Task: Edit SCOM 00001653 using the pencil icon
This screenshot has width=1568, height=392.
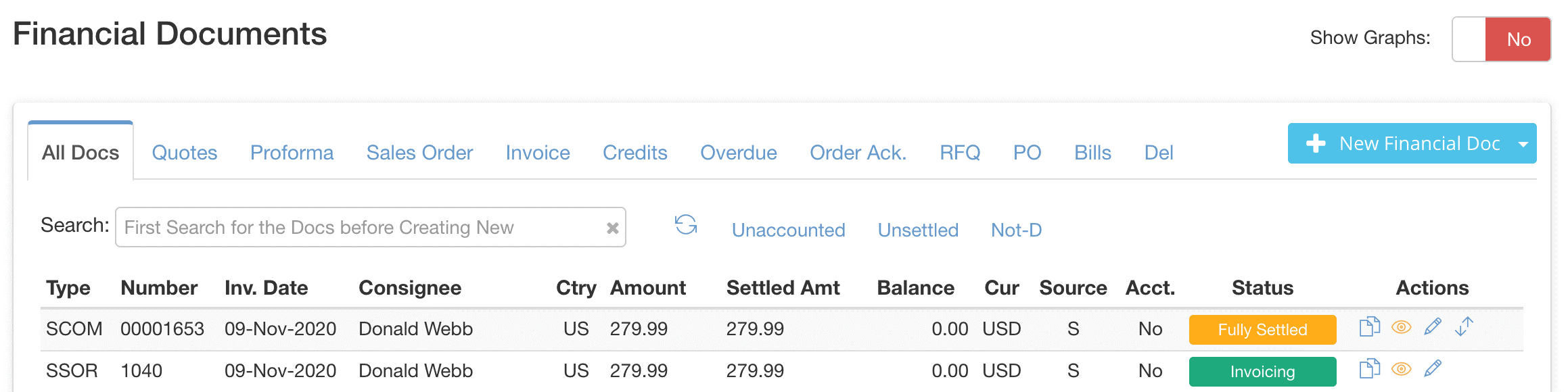Action: point(1433,327)
